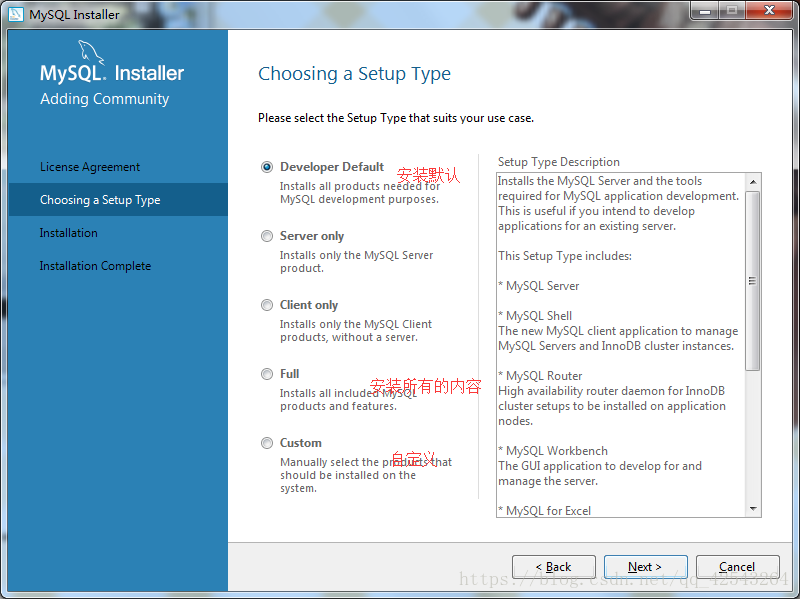
Task: Click 'This Setup Type includes:' text
Action: [x=565, y=256]
